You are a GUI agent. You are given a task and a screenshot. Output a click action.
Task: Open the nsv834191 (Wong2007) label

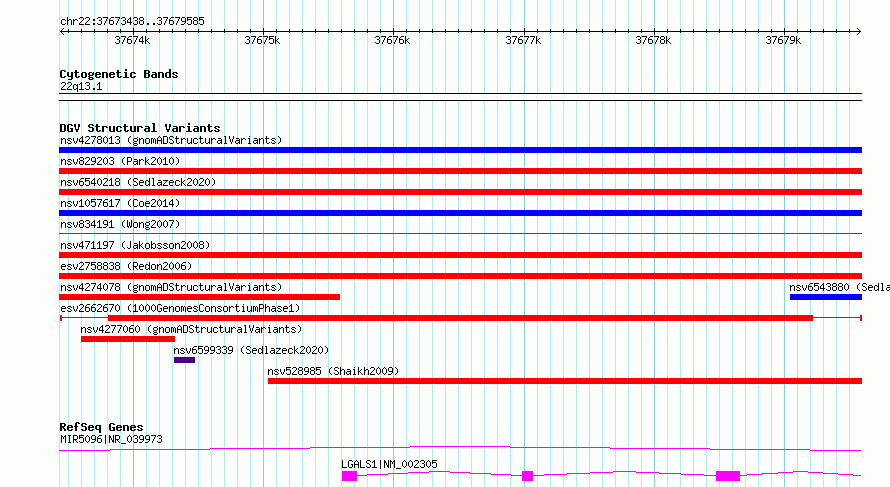pyautogui.click(x=120, y=224)
